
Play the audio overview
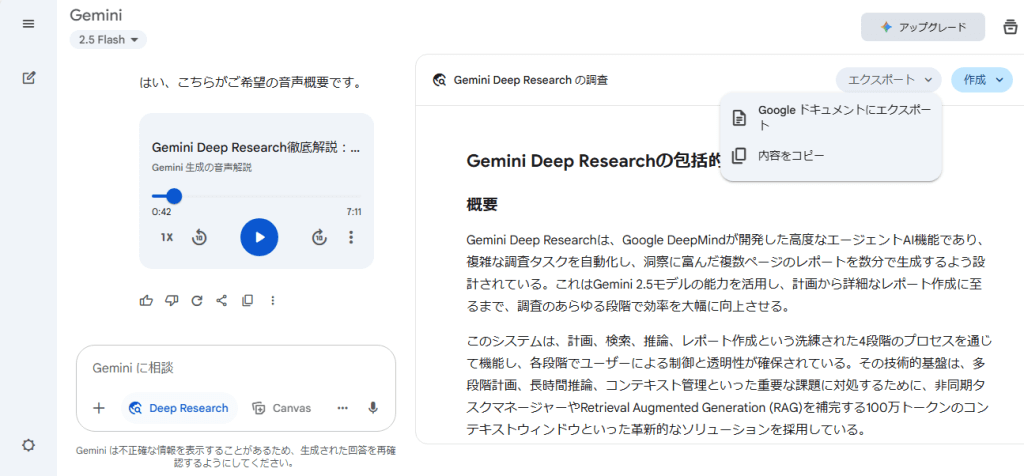(259, 237)
